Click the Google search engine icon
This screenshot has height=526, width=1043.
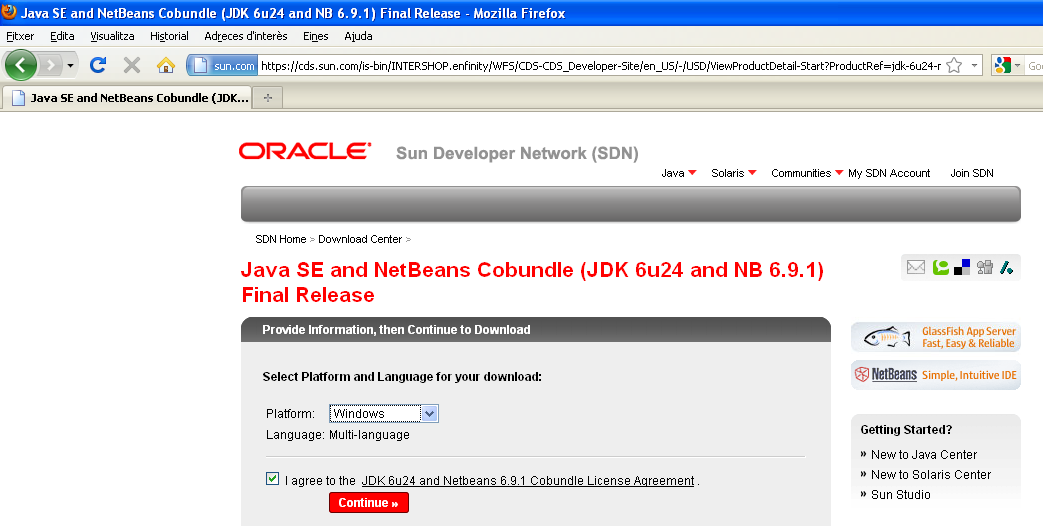point(1002,65)
